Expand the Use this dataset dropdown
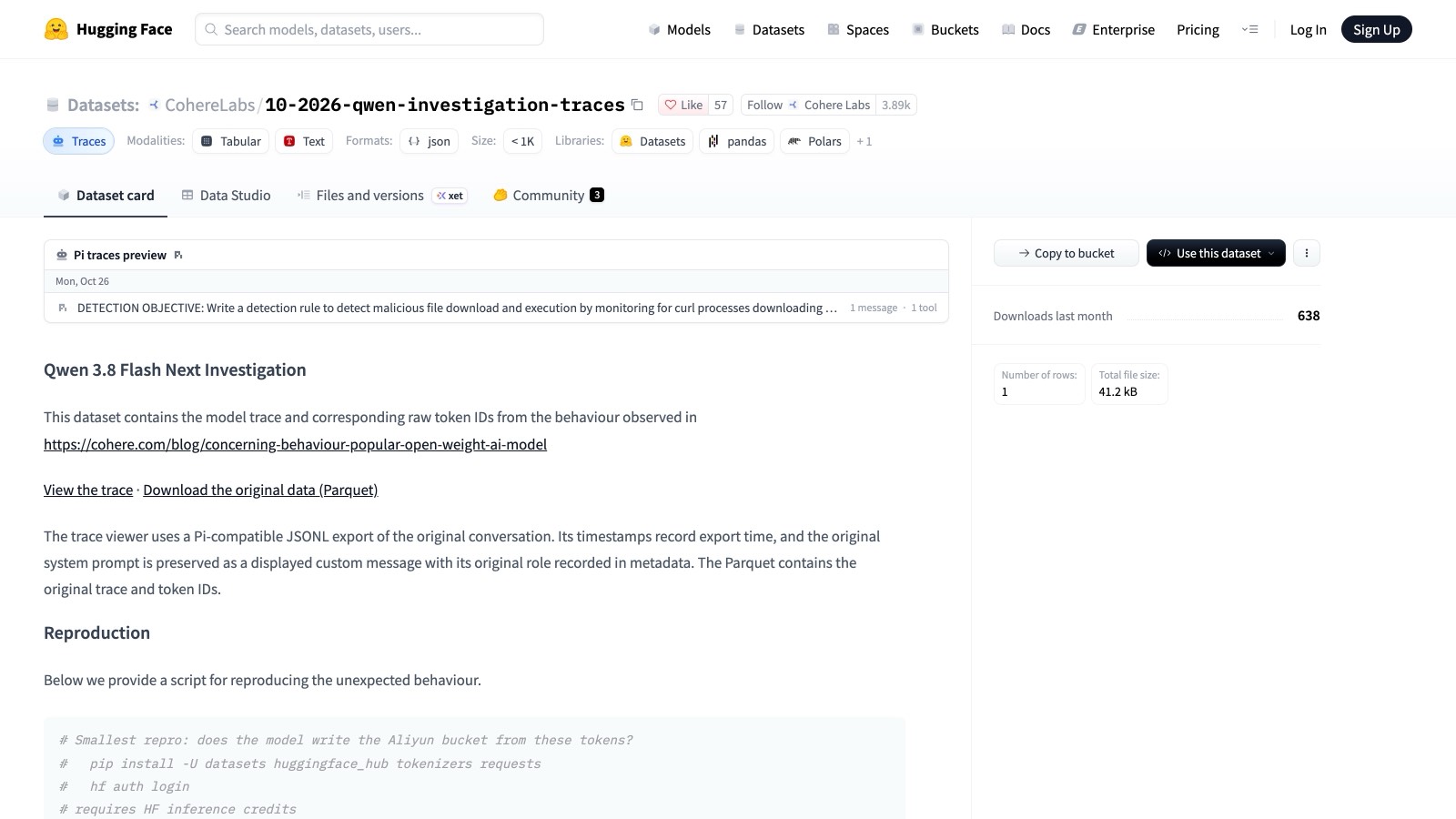Viewport: 1456px width, 819px height. click(1216, 253)
